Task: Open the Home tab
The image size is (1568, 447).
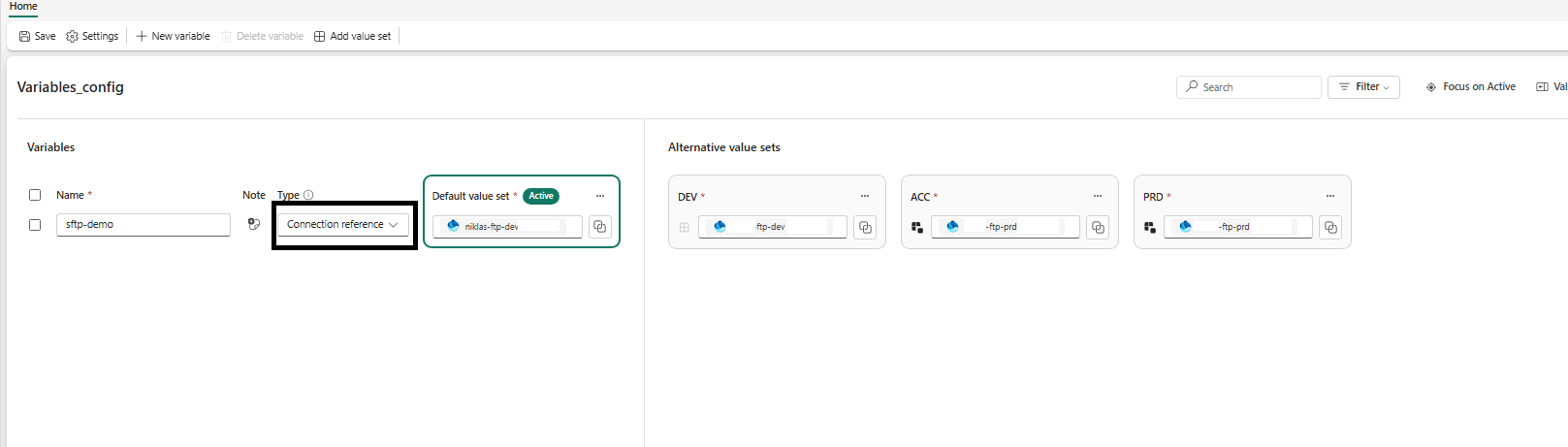Action: point(23,6)
